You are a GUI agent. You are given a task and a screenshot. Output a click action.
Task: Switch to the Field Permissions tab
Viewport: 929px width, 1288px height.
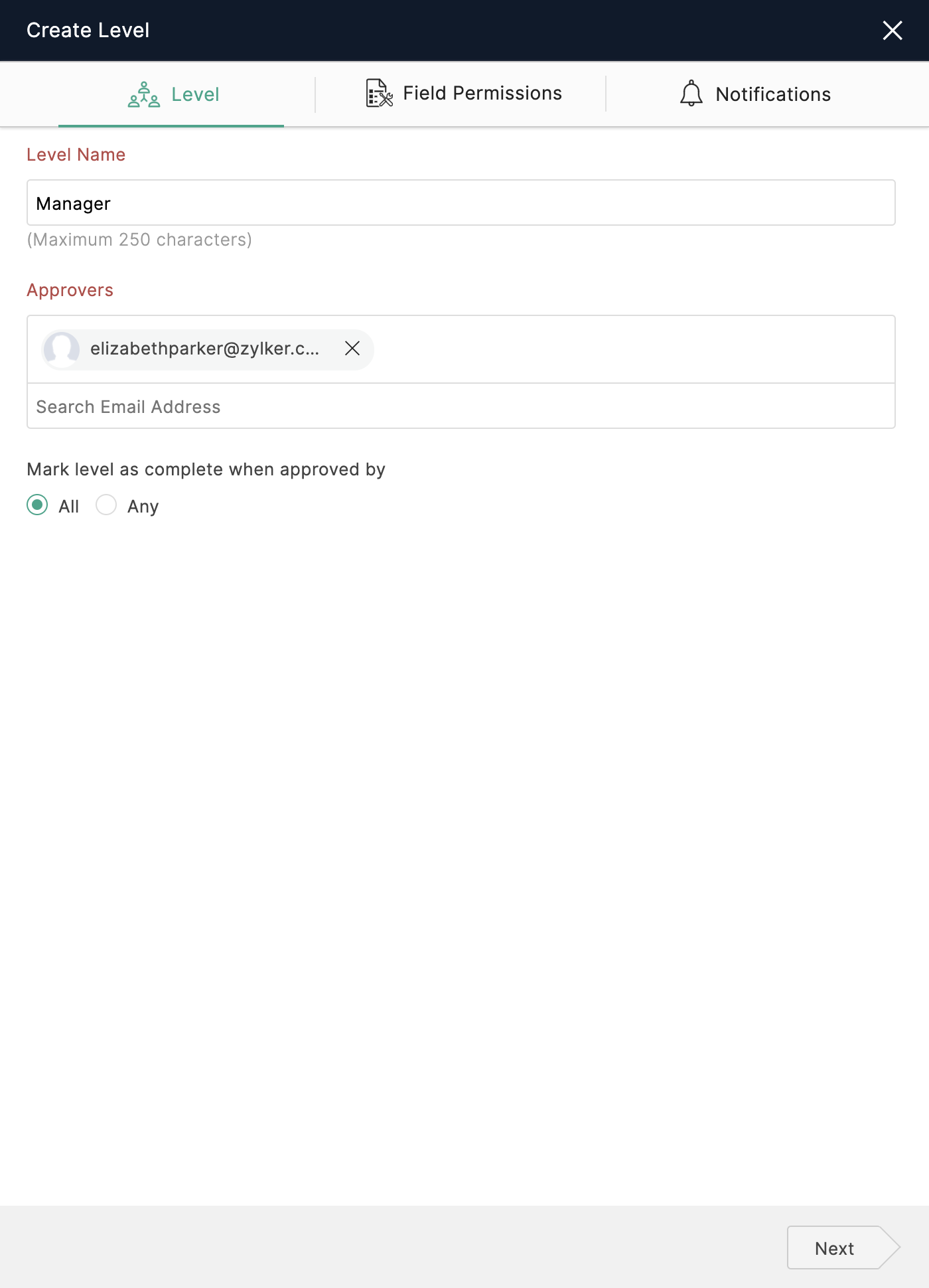tap(464, 94)
